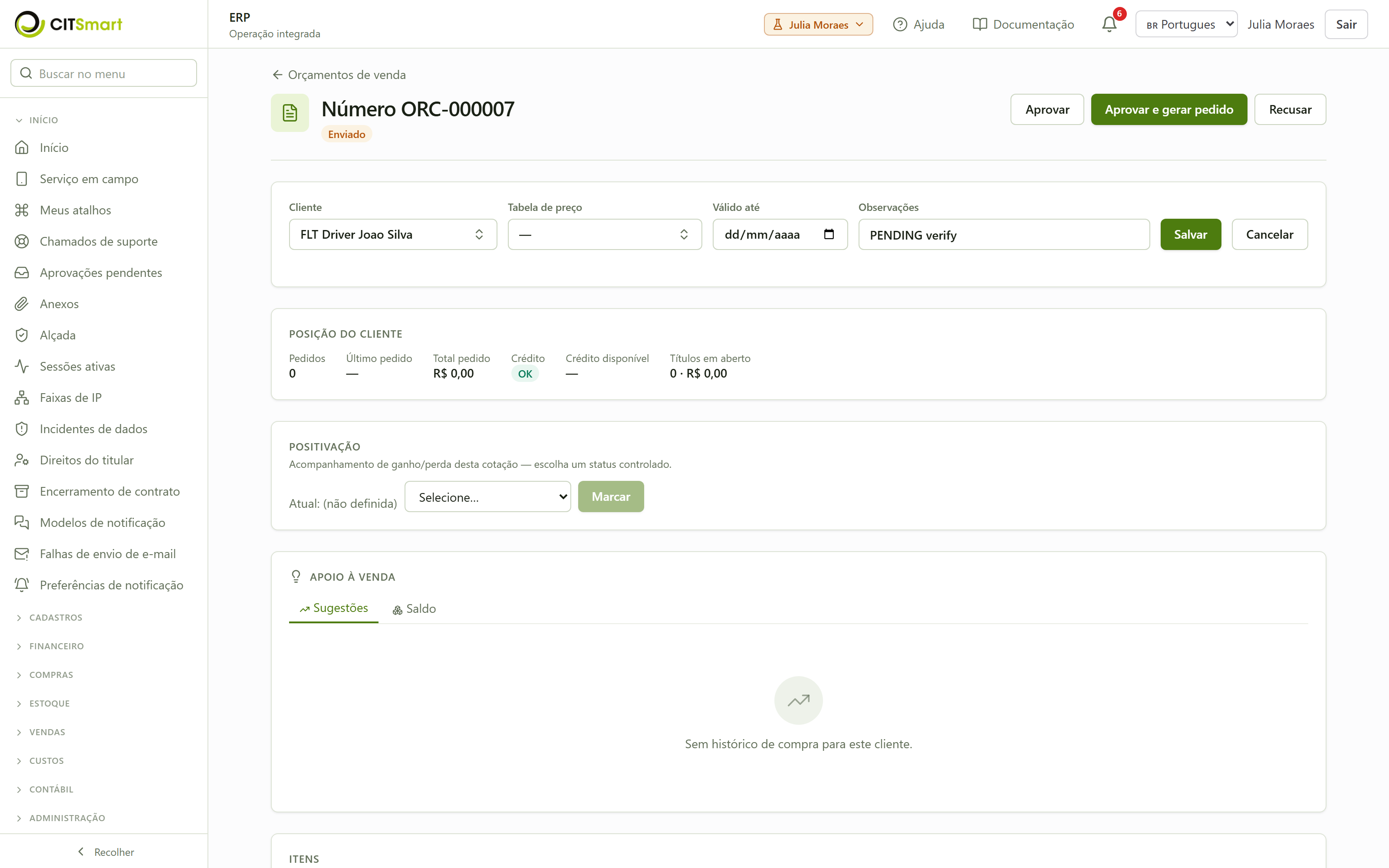This screenshot has width=1389, height=868.
Task: Expand the ESTOQUE section
Action: click(43, 703)
